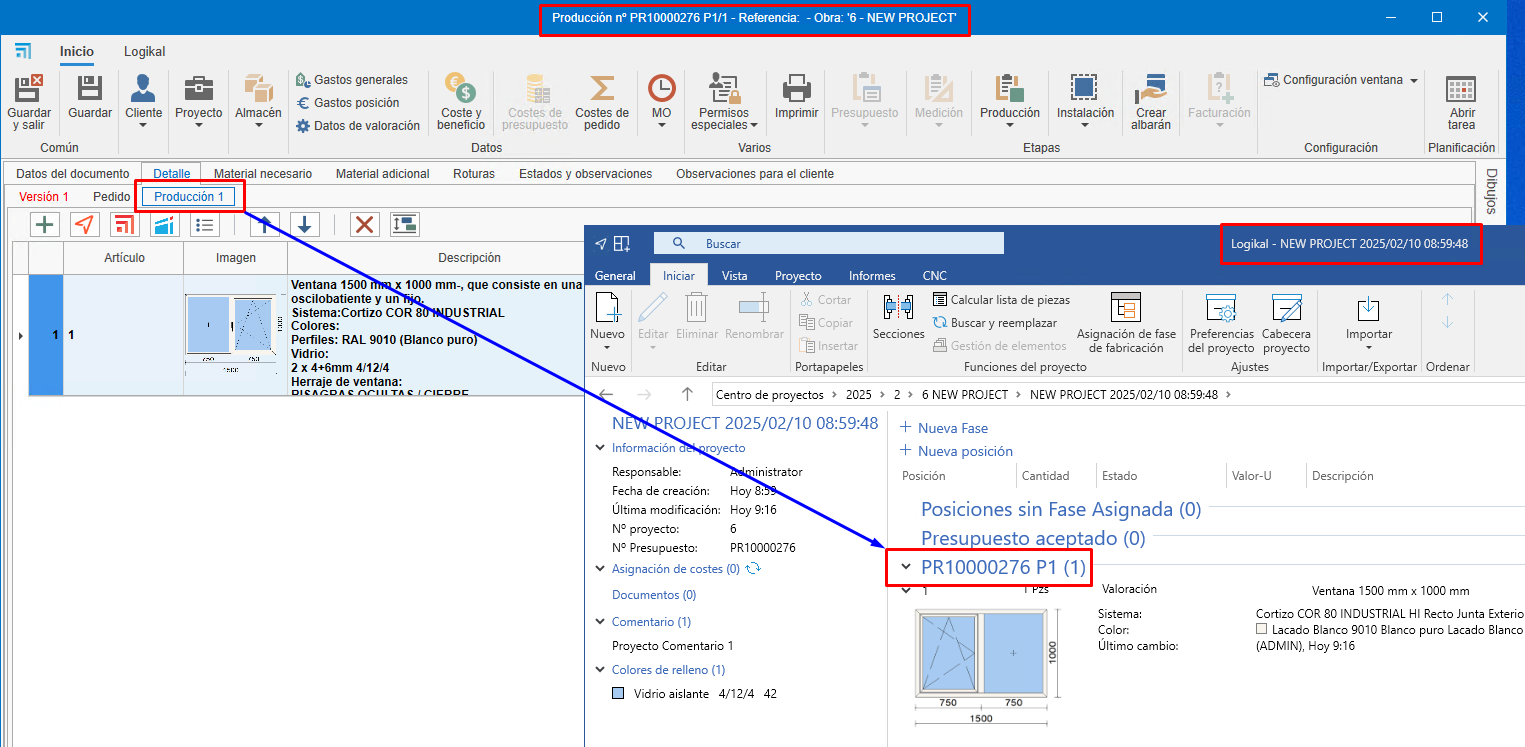Open the Documentos (0) link

(x=654, y=595)
